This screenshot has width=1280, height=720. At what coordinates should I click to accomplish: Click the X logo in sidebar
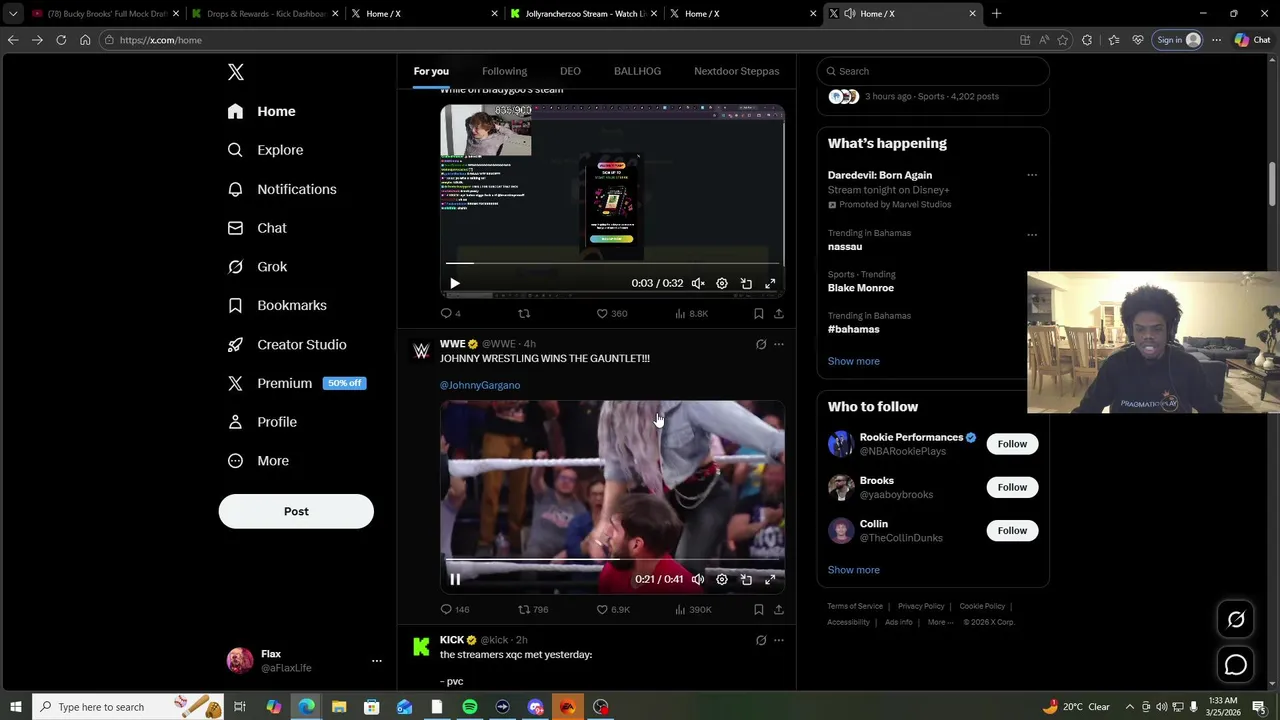point(236,72)
